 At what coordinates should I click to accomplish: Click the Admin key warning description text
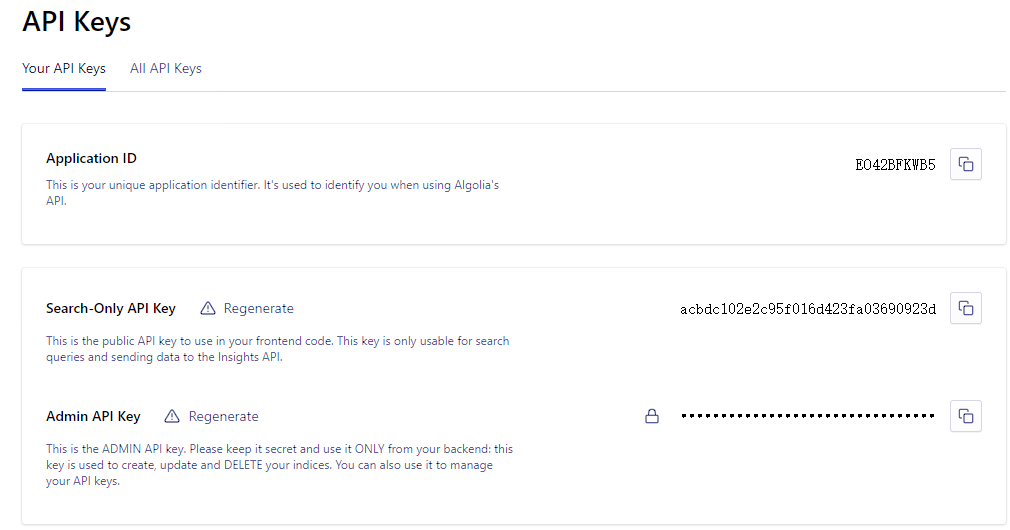(279, 465)
